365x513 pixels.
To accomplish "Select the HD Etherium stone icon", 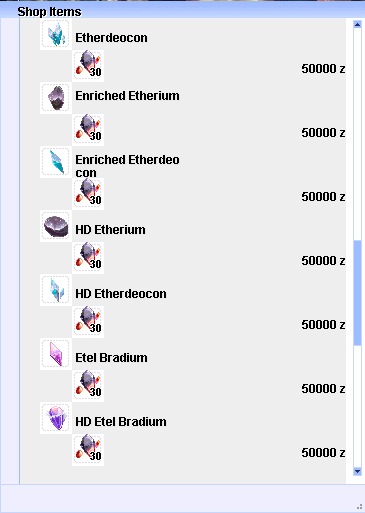I will [56, 226].
